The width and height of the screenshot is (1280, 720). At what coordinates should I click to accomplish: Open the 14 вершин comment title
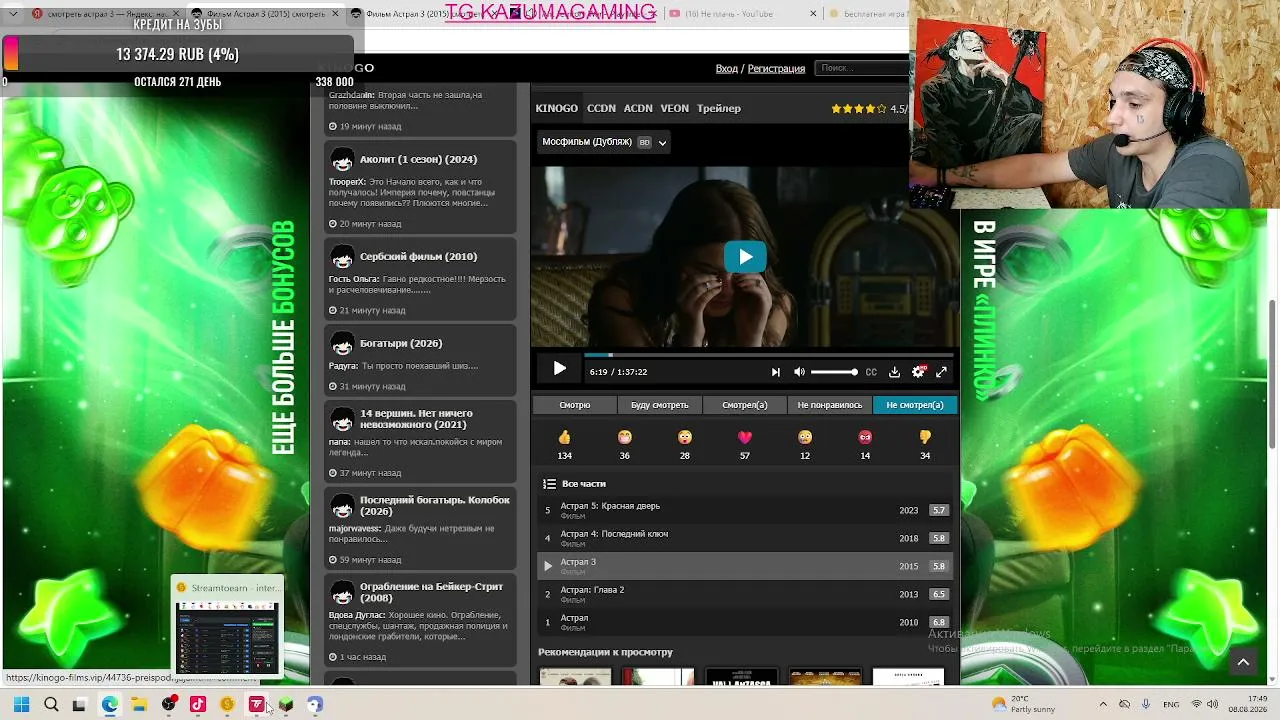(416, 419)
